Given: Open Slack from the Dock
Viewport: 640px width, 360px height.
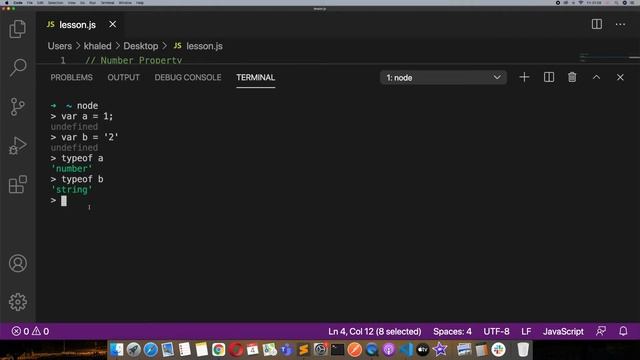Looking at the screenshot, I should click(498, 350).
